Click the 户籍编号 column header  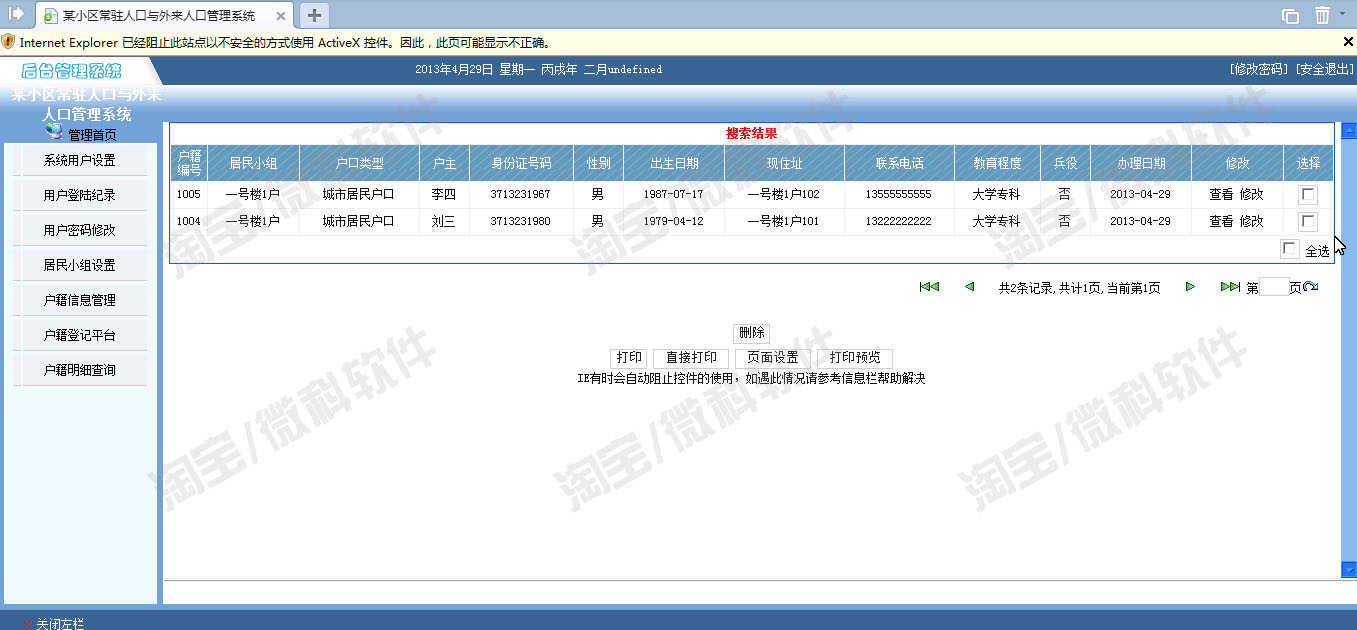click(x=189, y=163)
